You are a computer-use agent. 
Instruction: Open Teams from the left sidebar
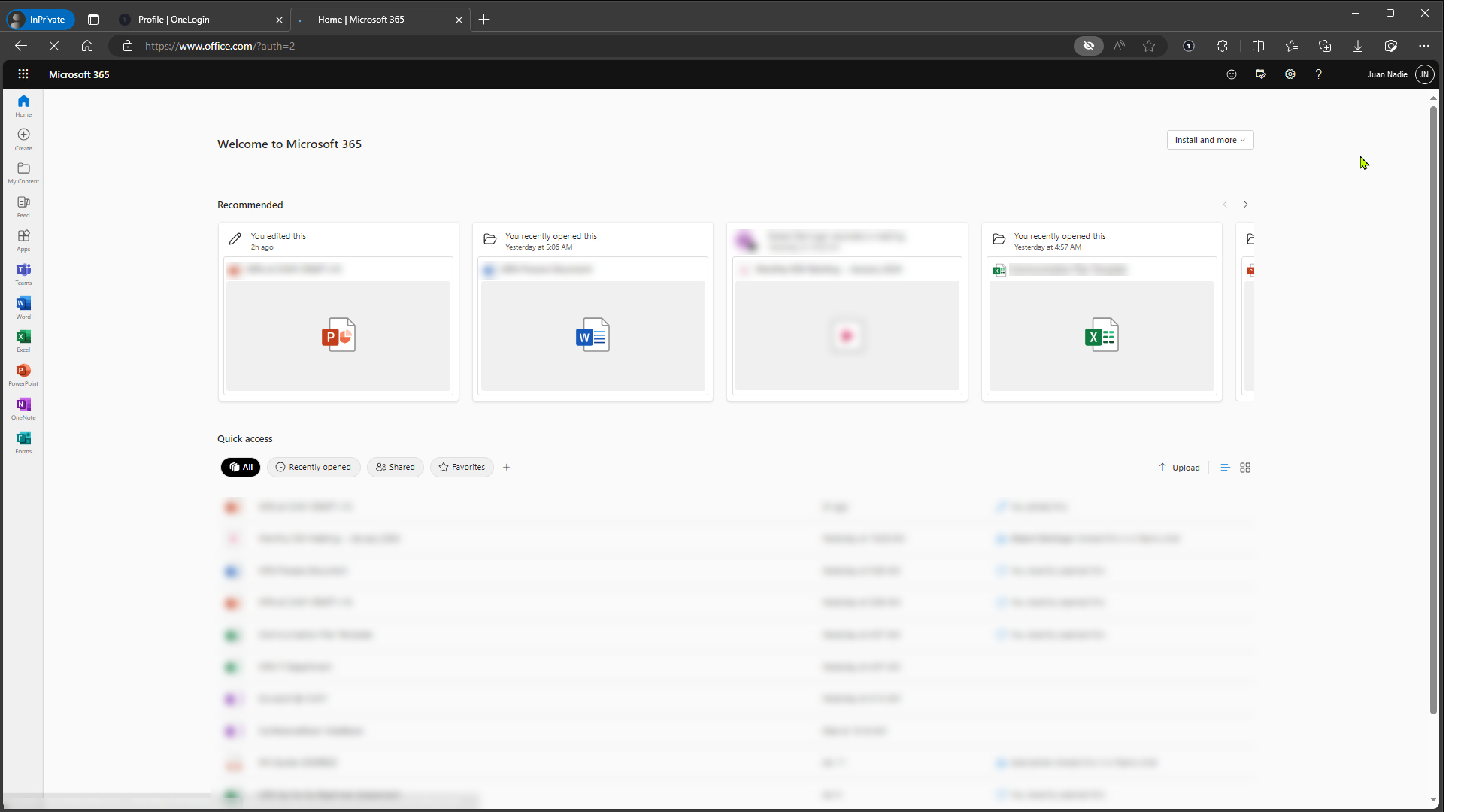23,274
